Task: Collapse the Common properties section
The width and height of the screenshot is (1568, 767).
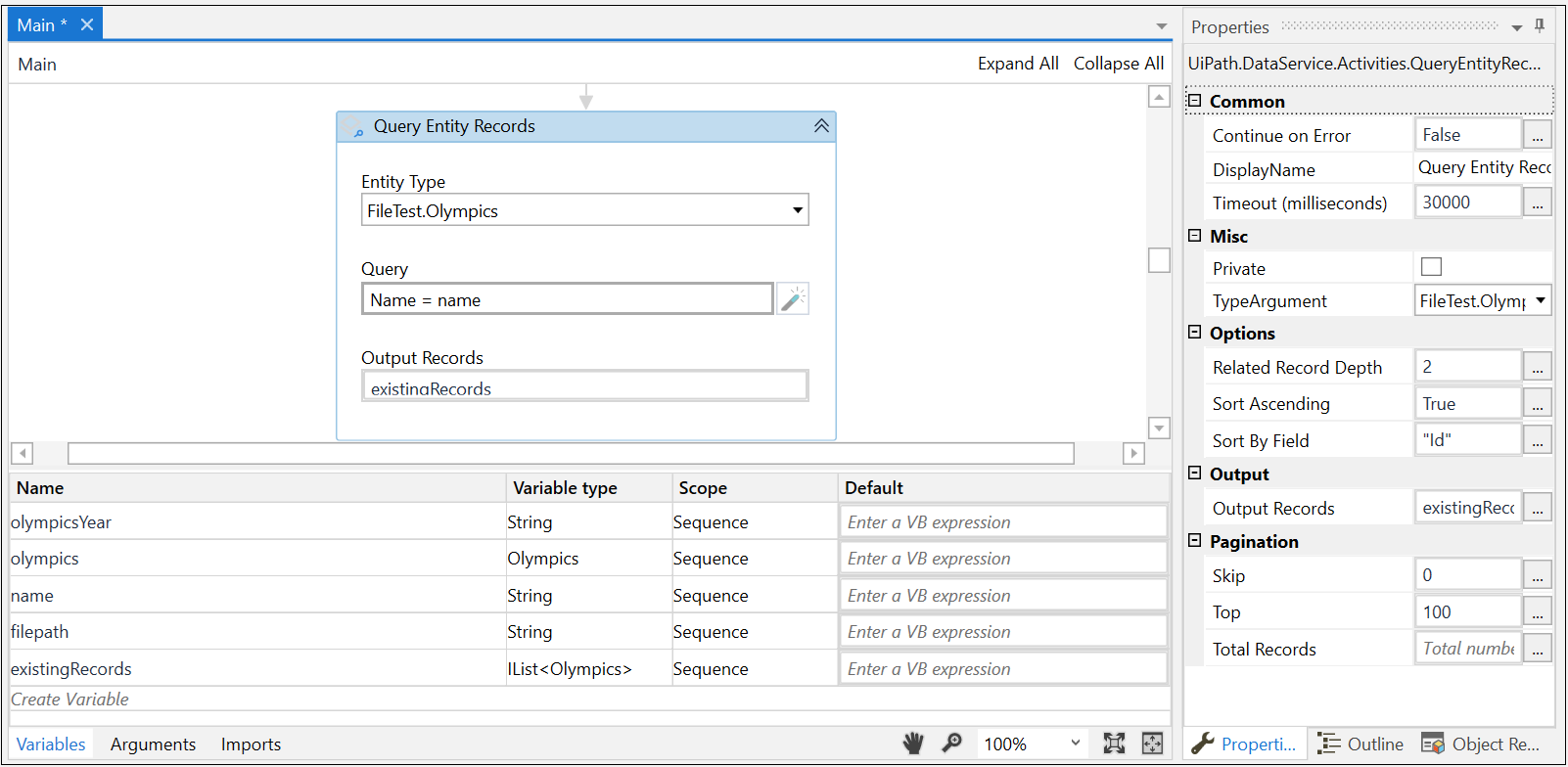Action: pos(1194,101)
